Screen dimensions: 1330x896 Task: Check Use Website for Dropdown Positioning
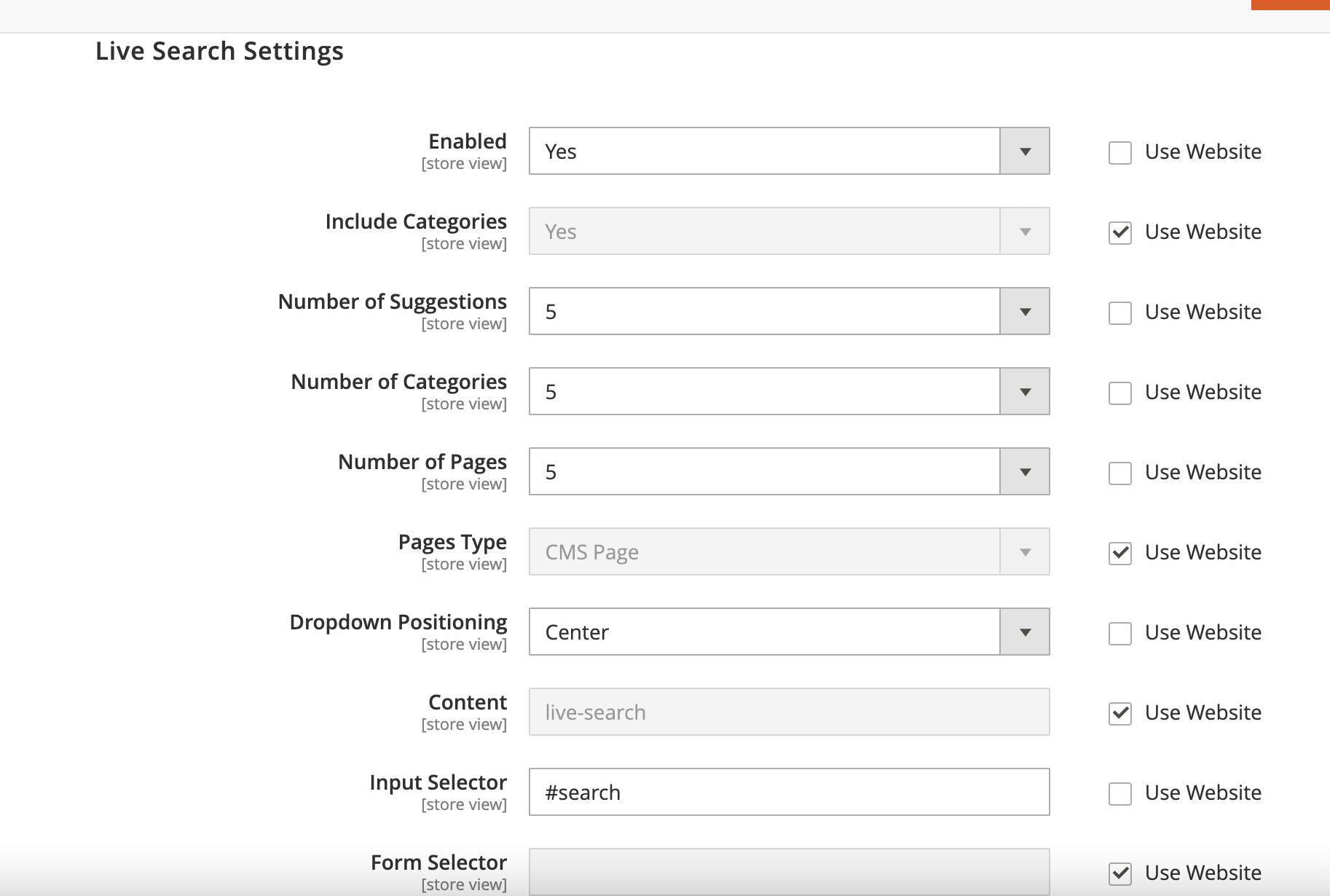(1120, 634)
